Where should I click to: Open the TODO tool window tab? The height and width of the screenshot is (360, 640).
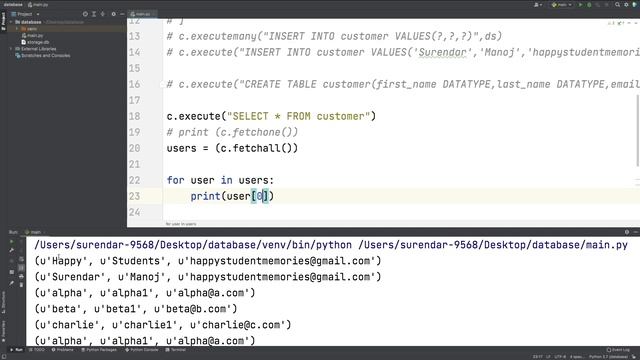point(37,350)
